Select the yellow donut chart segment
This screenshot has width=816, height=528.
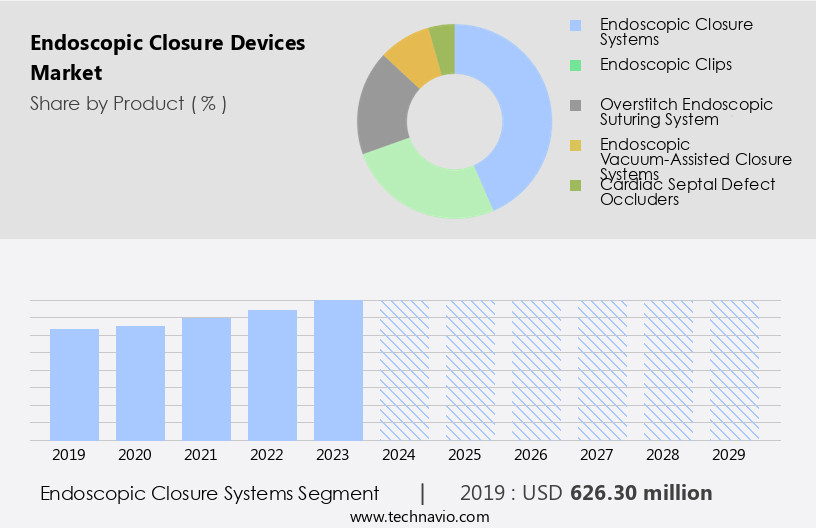click(410, 58)
